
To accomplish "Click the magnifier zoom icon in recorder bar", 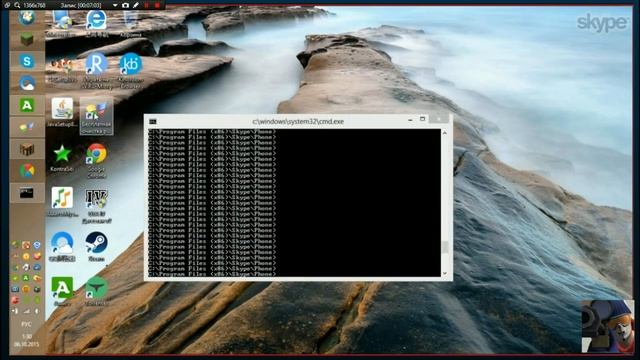I will [17, 5].
